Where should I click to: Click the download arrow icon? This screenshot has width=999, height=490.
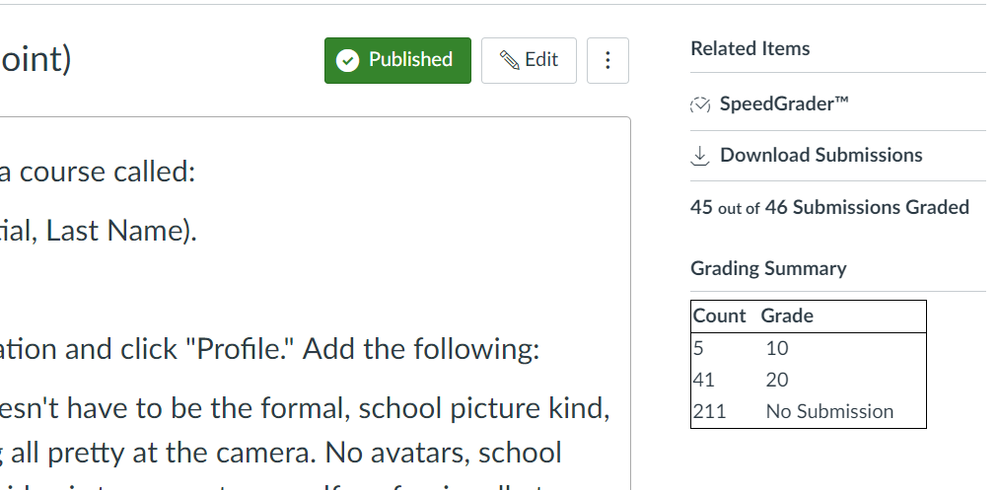click(700, 155)
